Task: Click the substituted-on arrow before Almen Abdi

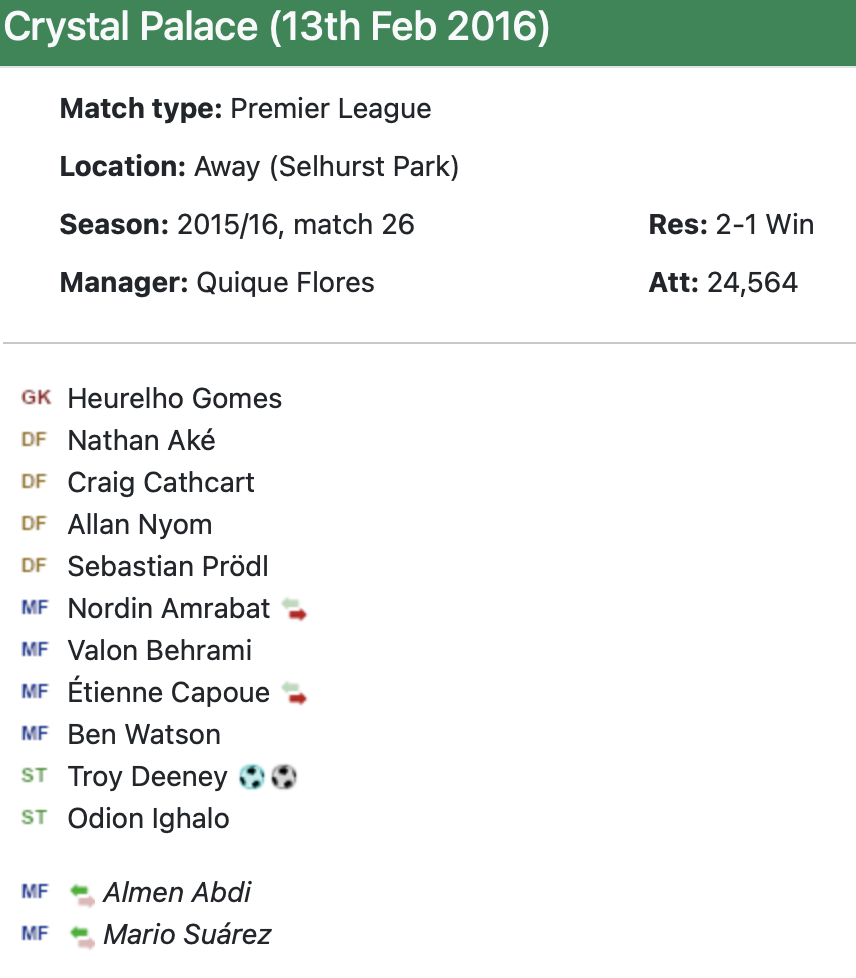Action: pyautogui.click(x=82, y=894)
